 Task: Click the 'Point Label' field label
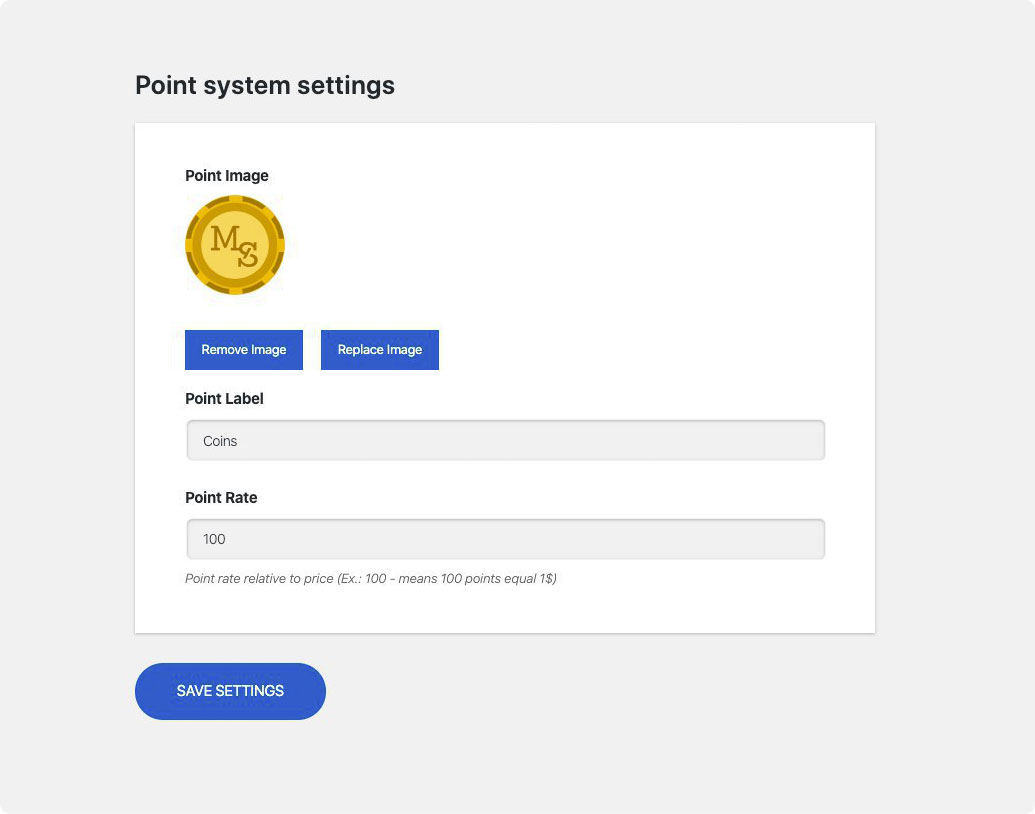click(224, 398)
